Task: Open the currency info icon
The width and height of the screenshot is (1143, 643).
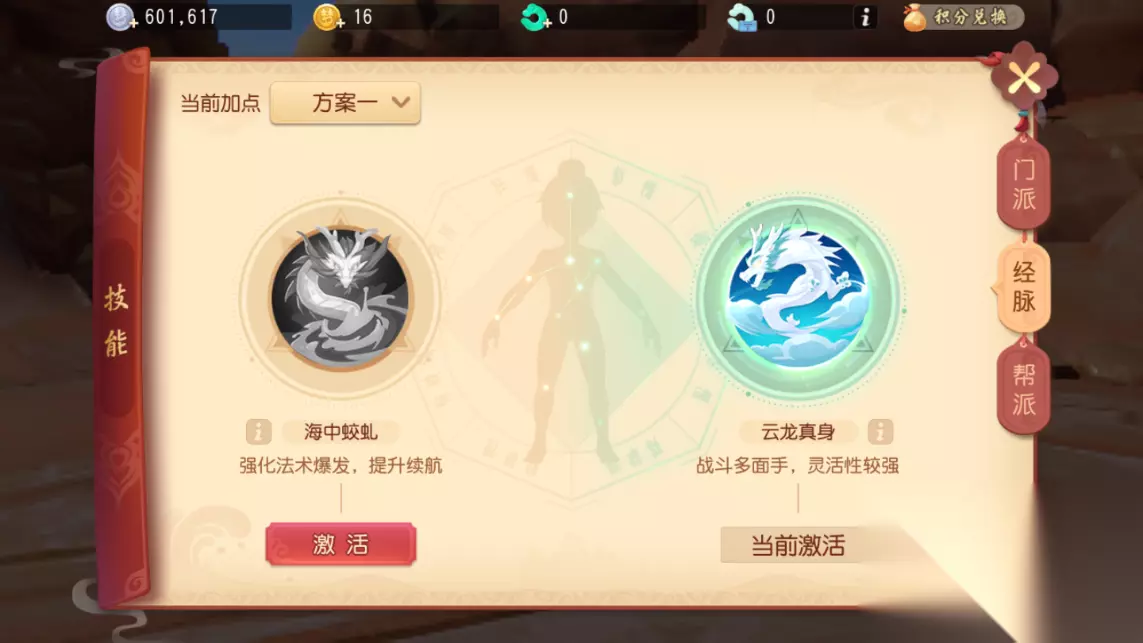Action: pos(865,17)
